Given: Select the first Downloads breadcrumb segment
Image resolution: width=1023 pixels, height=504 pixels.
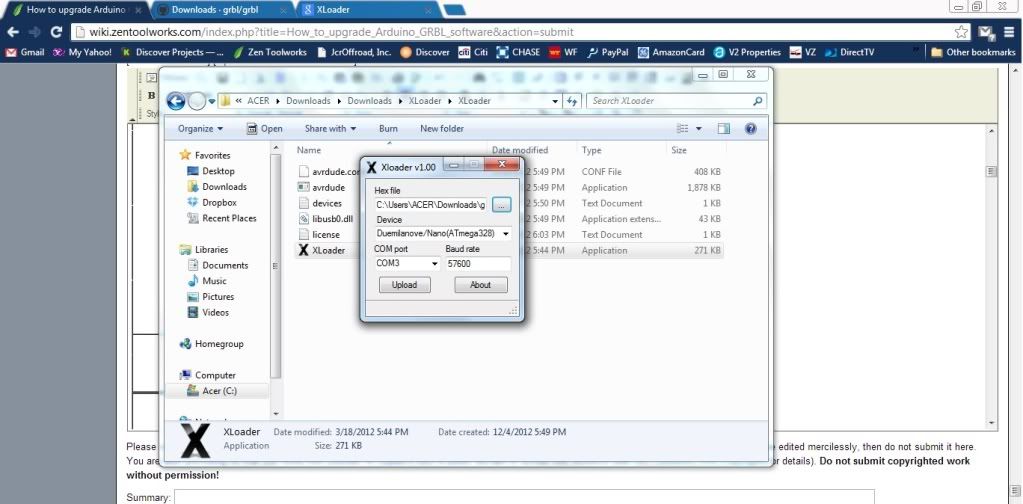Looking at the screenshot, I should coord(308,101).
